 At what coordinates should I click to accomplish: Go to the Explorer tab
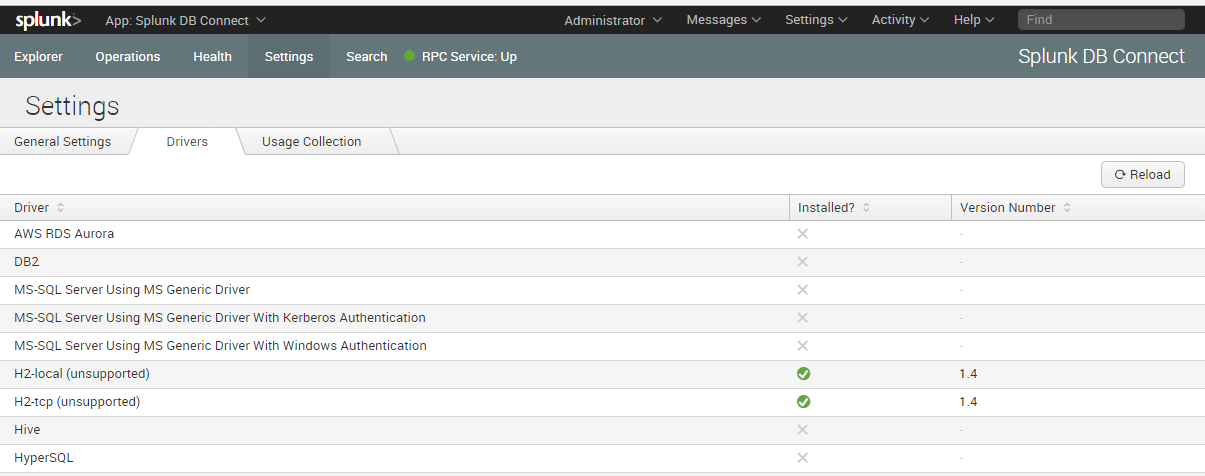pos(38,57)
